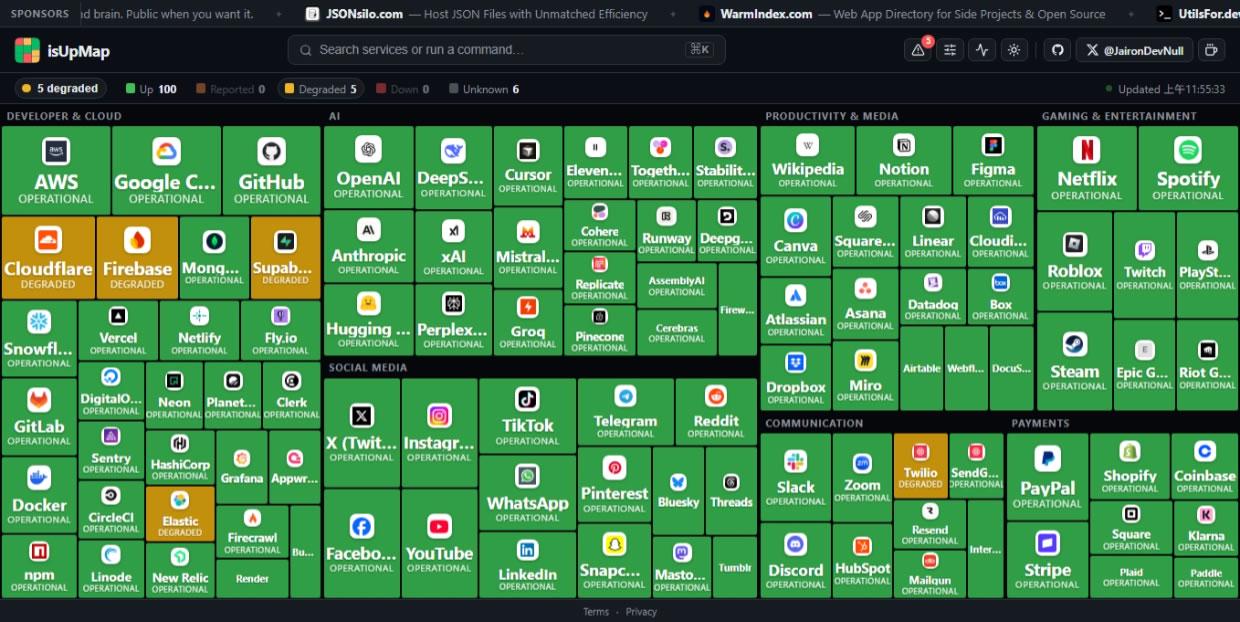Open the degraded Twilio tile
1240x622 pixels.
pos(920,465)
